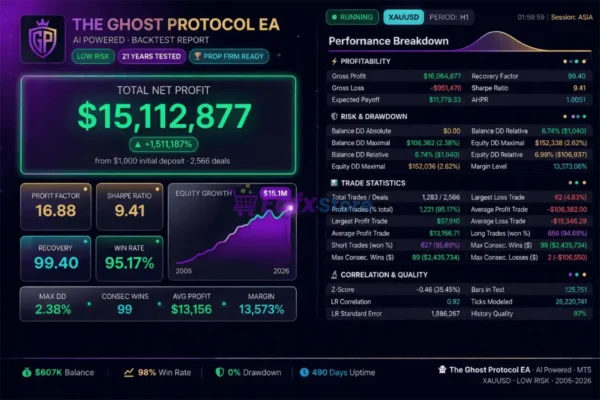
Task: Click the Long Trades (won %) row
Action: click(528, 233)
